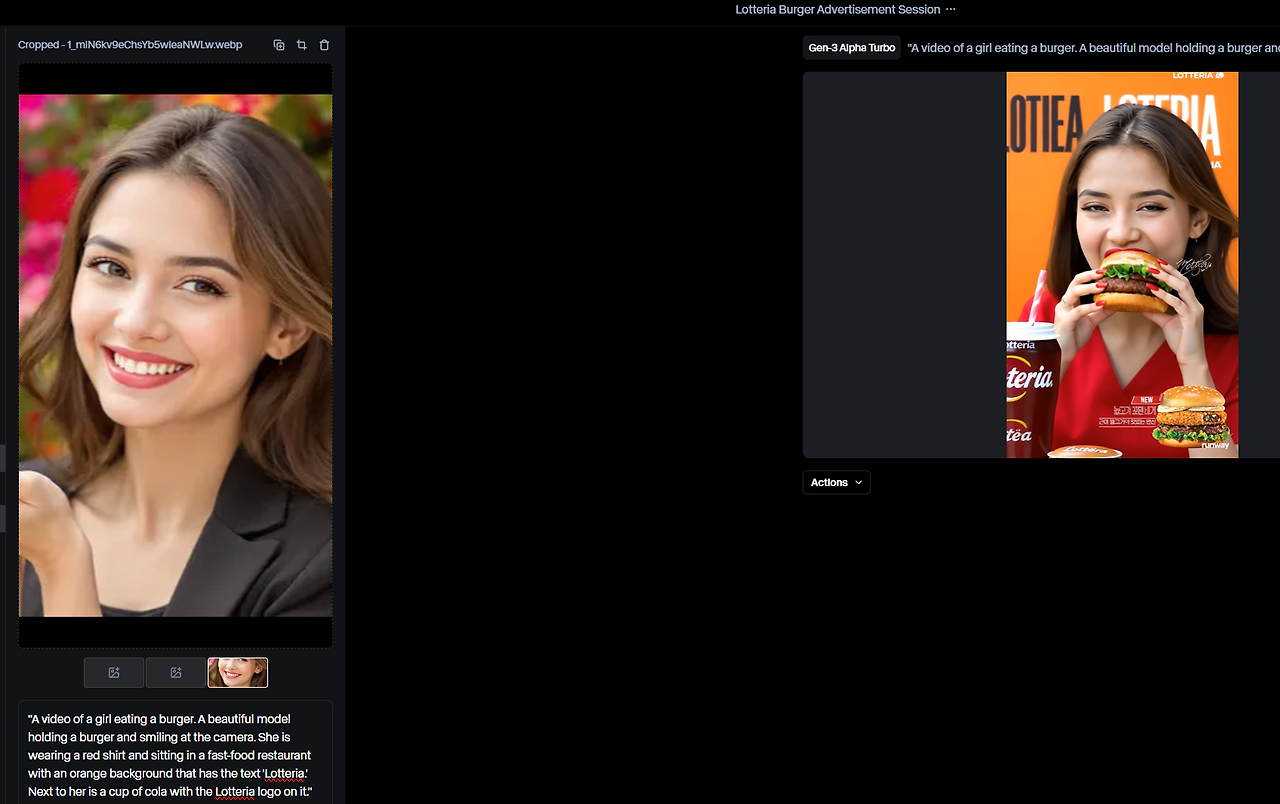Screen dimensions: 1280x804
Task: Add an image to the first frame slot
Action: click(x=114, y=673)
